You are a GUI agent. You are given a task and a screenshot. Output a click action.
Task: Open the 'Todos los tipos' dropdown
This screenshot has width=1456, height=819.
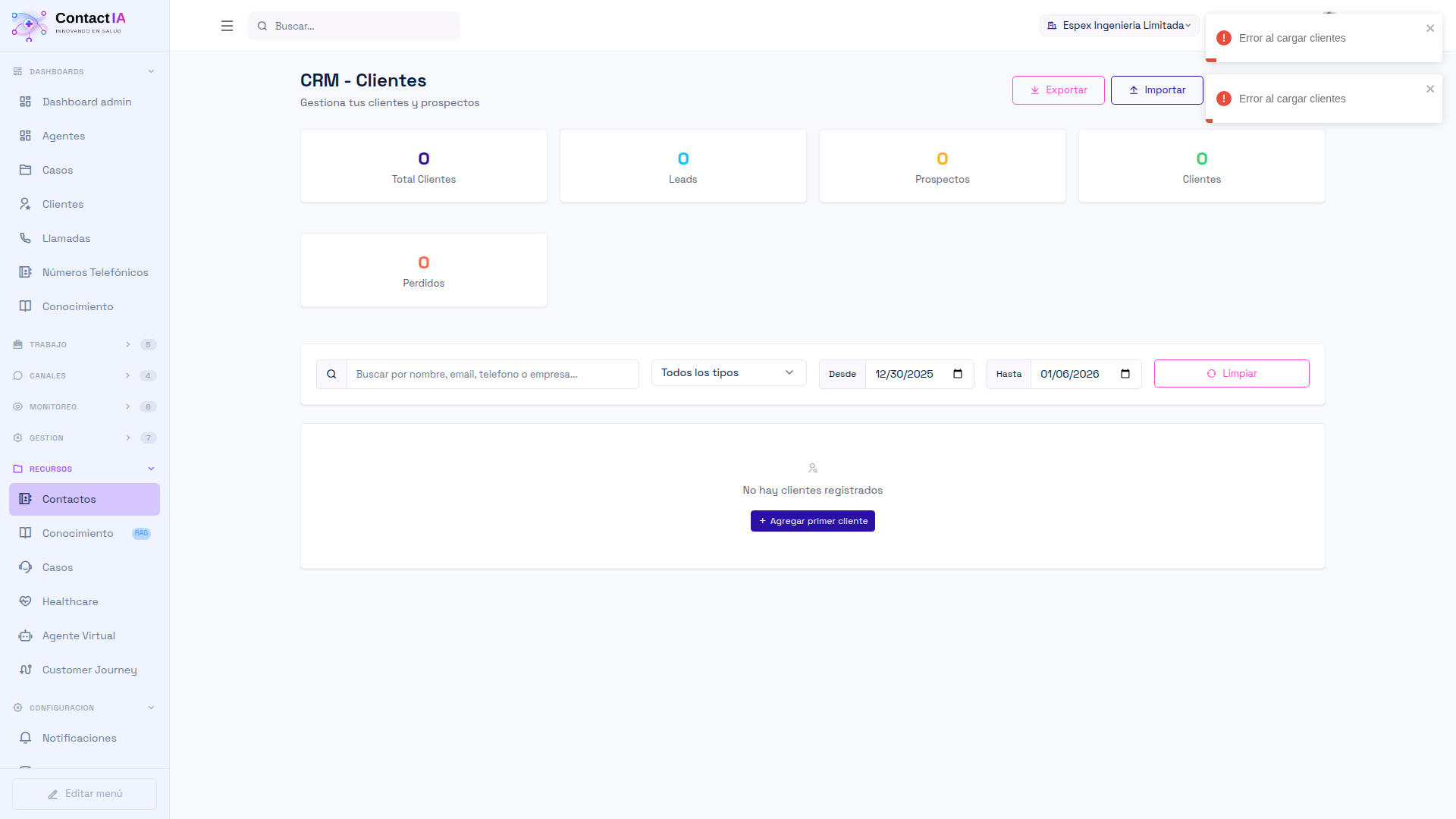tap(728, 373)
